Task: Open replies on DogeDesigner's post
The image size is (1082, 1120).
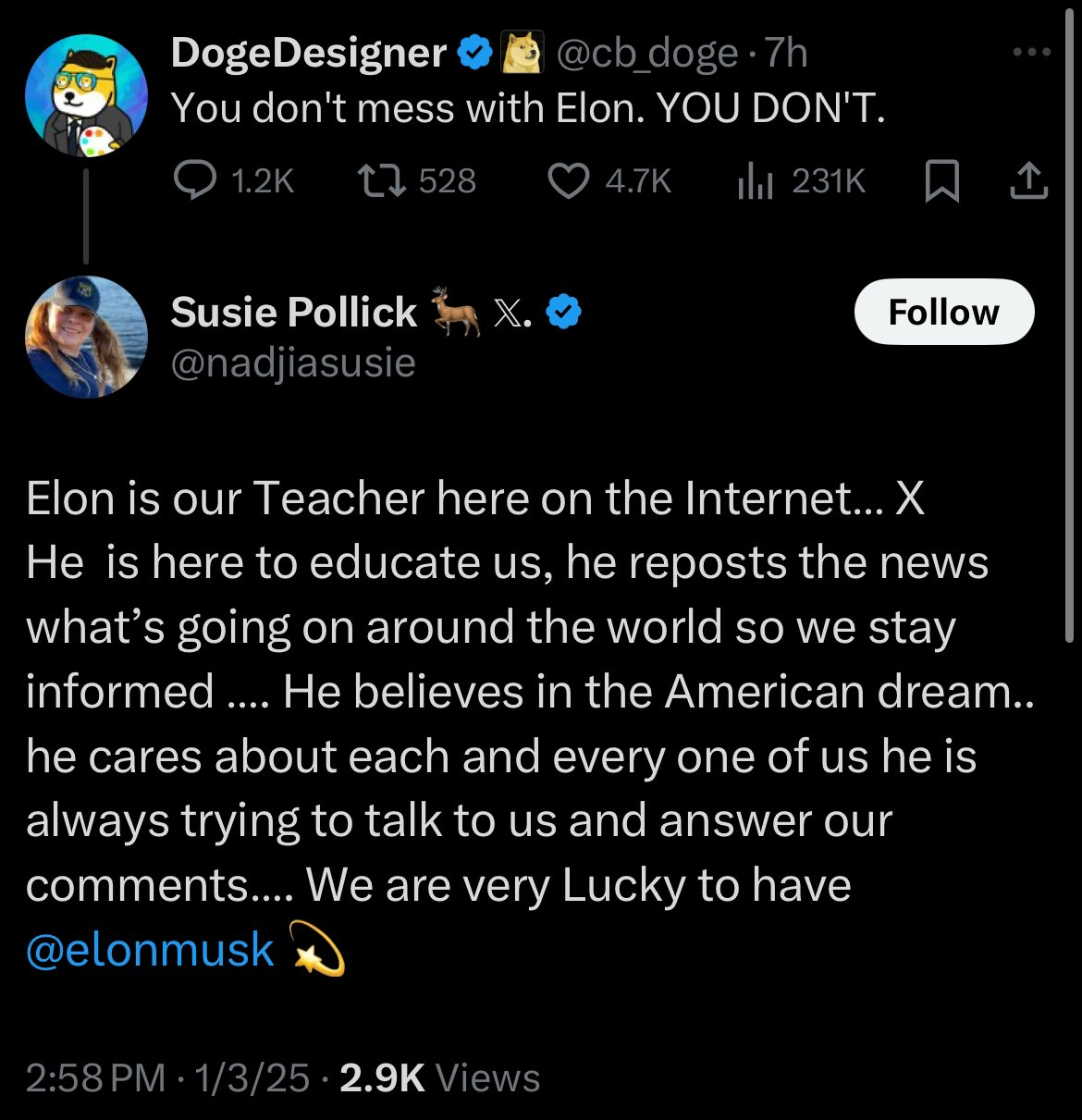Action: click(x=235, y=181)
